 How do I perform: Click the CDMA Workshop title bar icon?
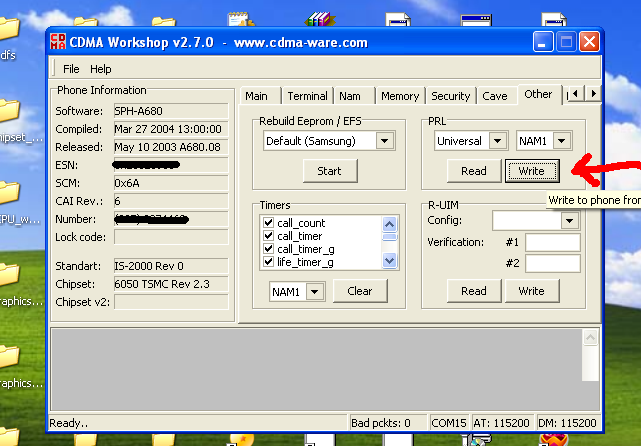[x=58, y=42]
